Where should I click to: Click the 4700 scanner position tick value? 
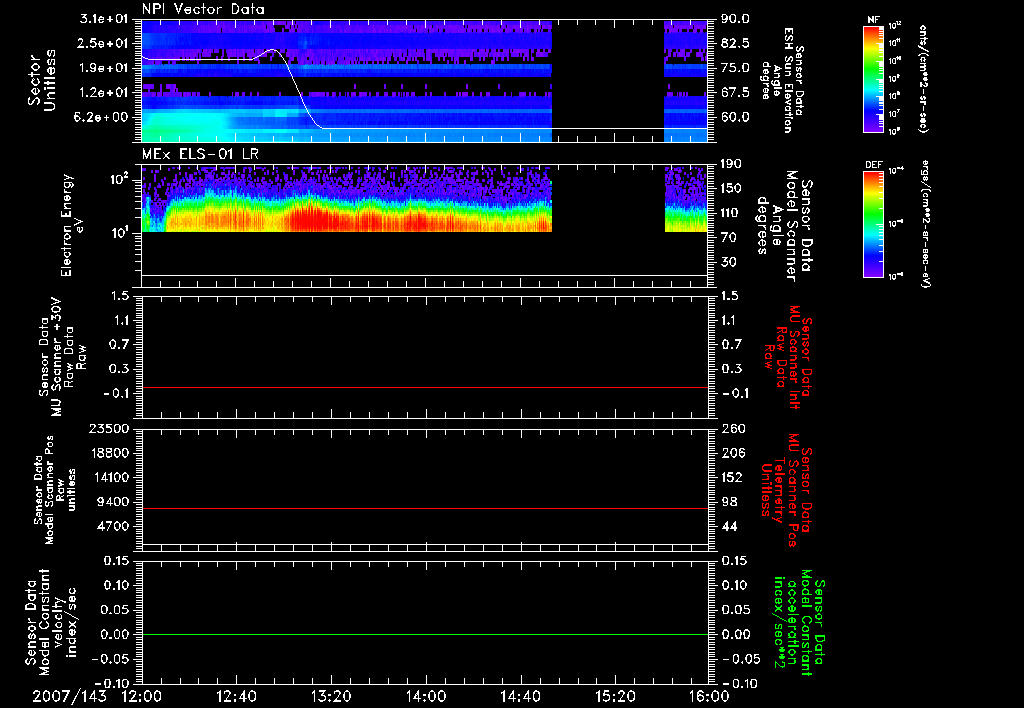click(x=113, y=526)
